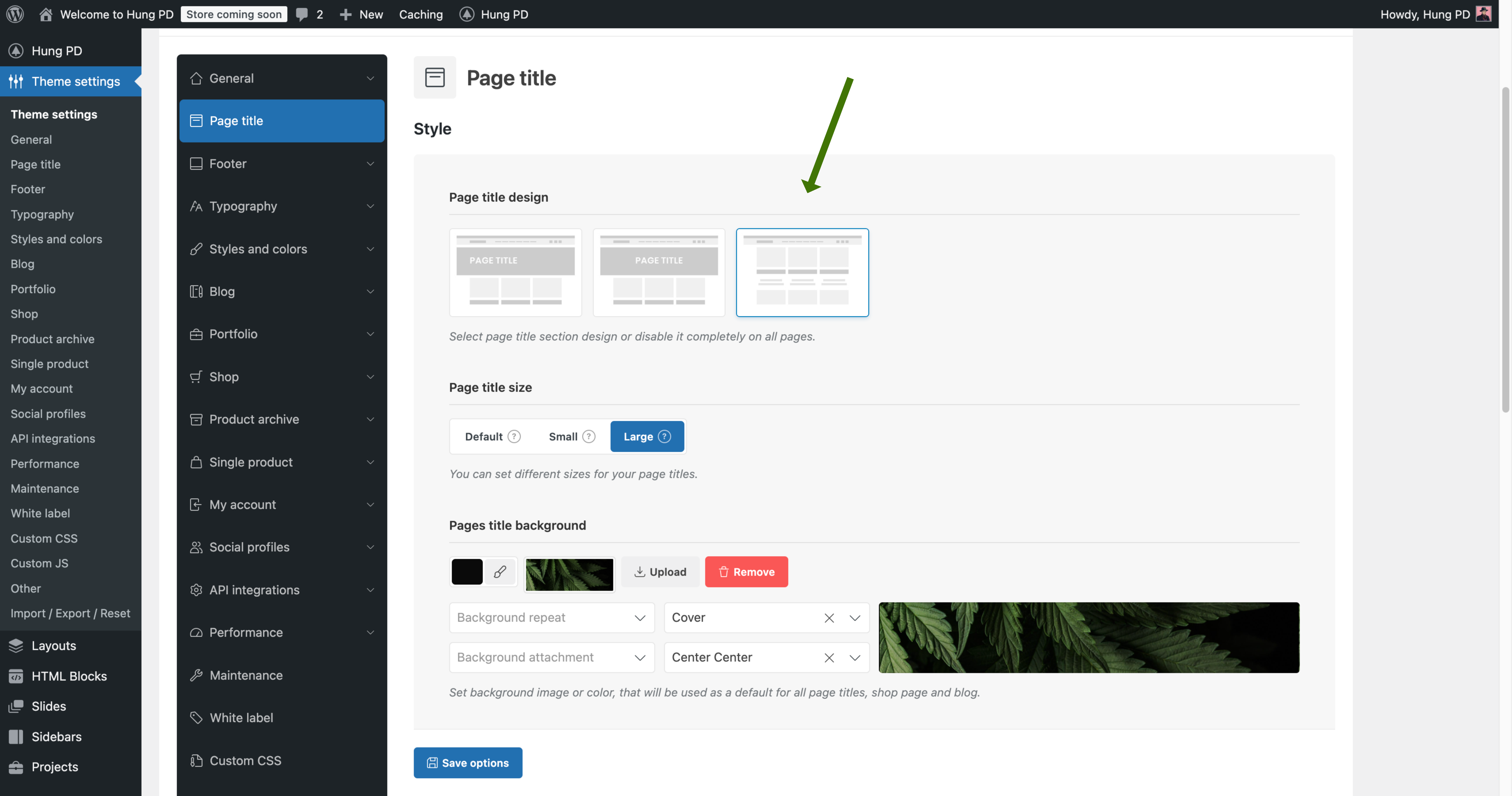Viewport: 1512px width, 796px height.
Task: Click the Default size help icon
Action: coord(514,436)
